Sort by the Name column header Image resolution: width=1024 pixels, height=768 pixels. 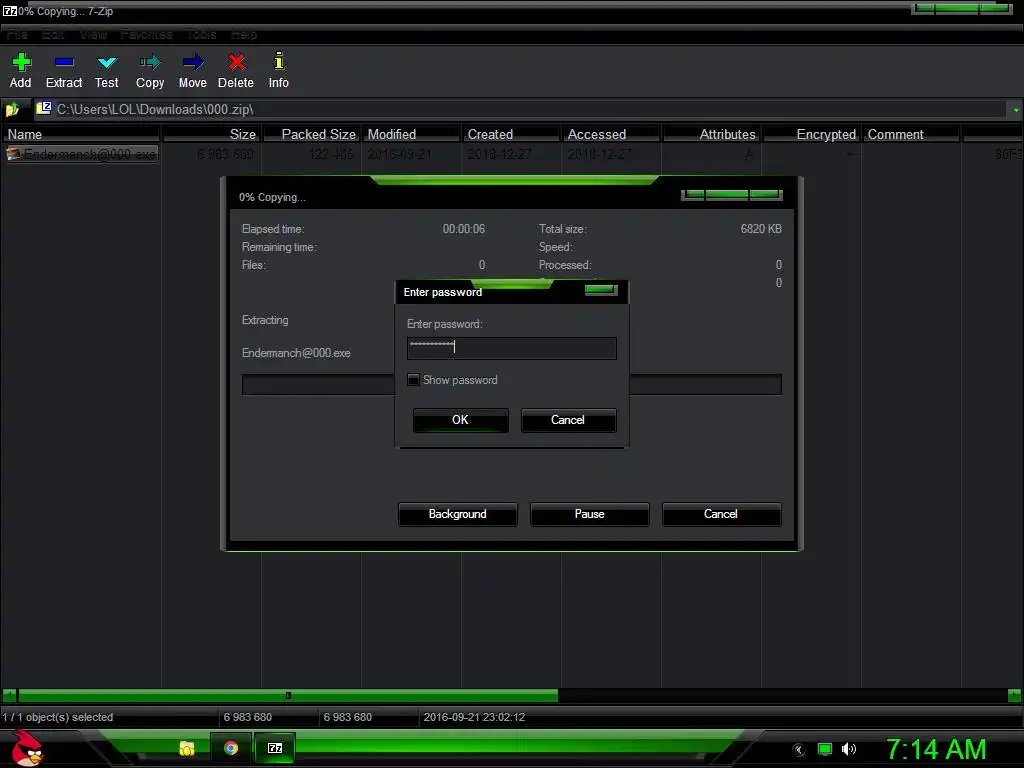click(x=81, y=134)
